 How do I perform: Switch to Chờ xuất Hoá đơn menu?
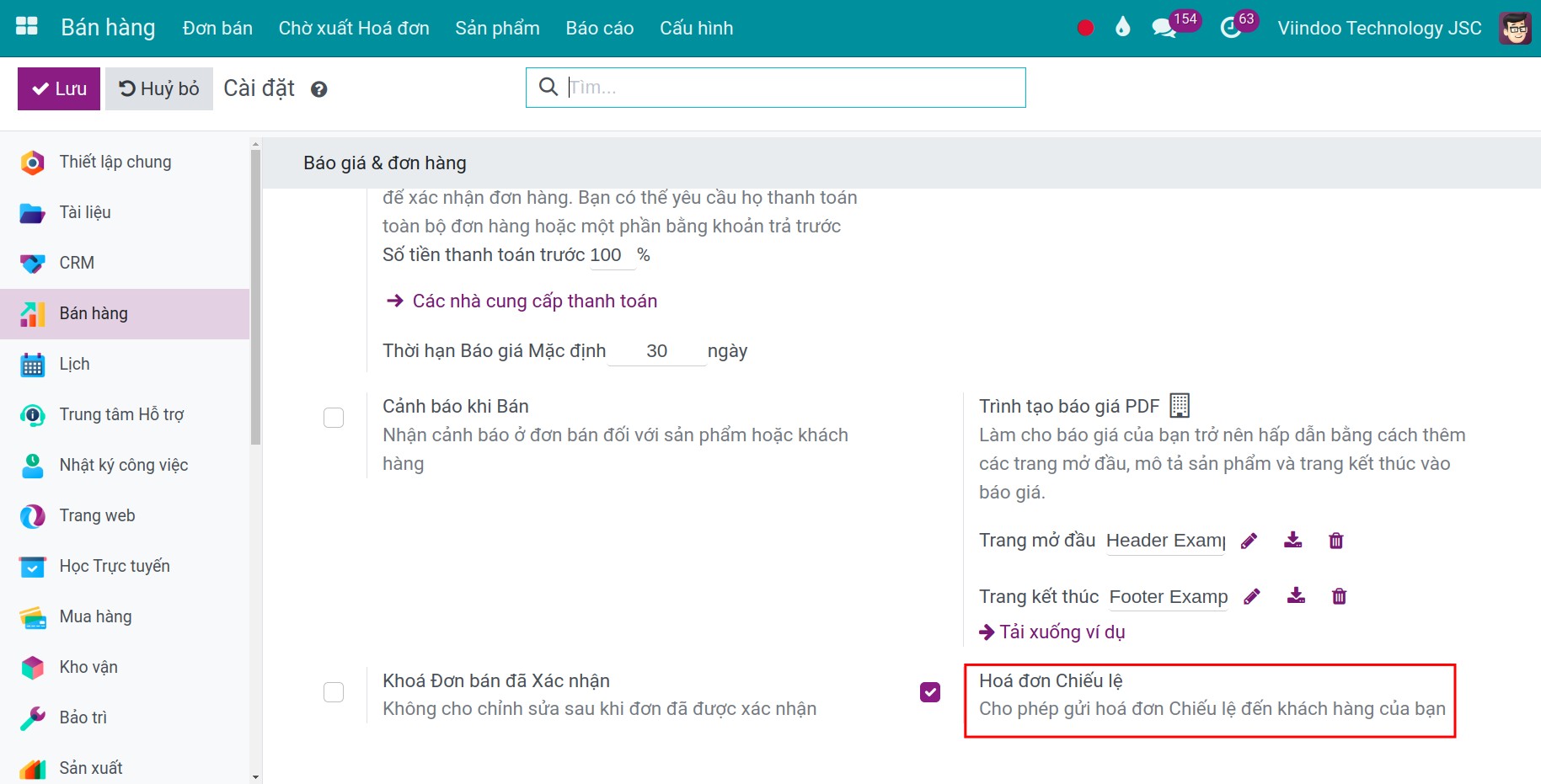353,28
